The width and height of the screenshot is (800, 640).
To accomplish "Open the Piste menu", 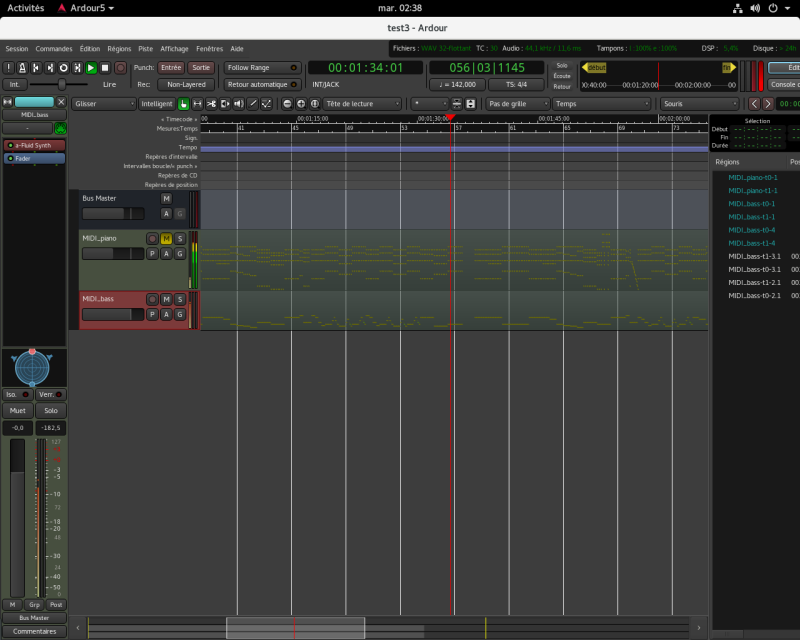I will (x=145, y=49).
